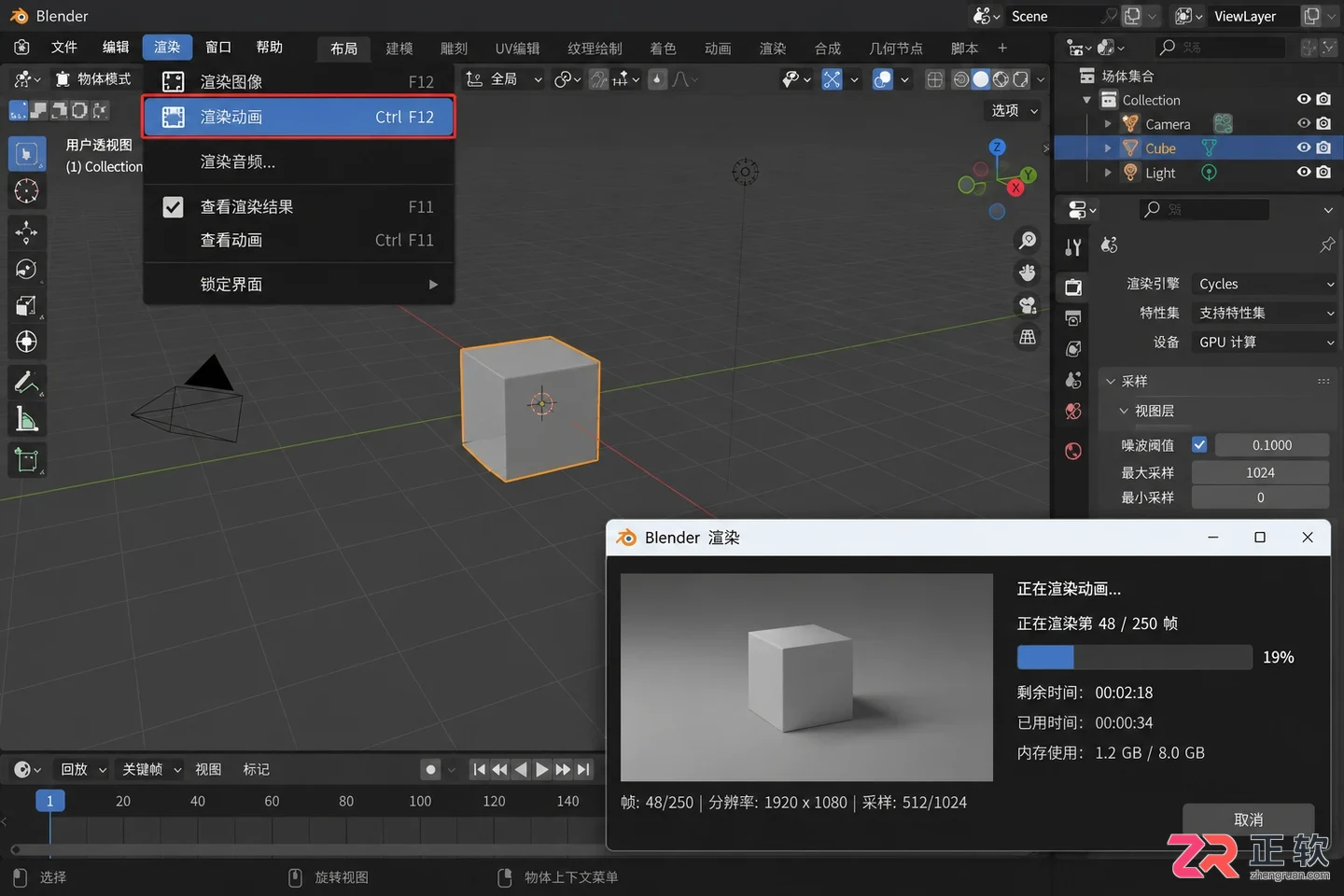Select the Scale tool
The width and height of the screenshot is (1344, 896).
[x=26, y=305]
